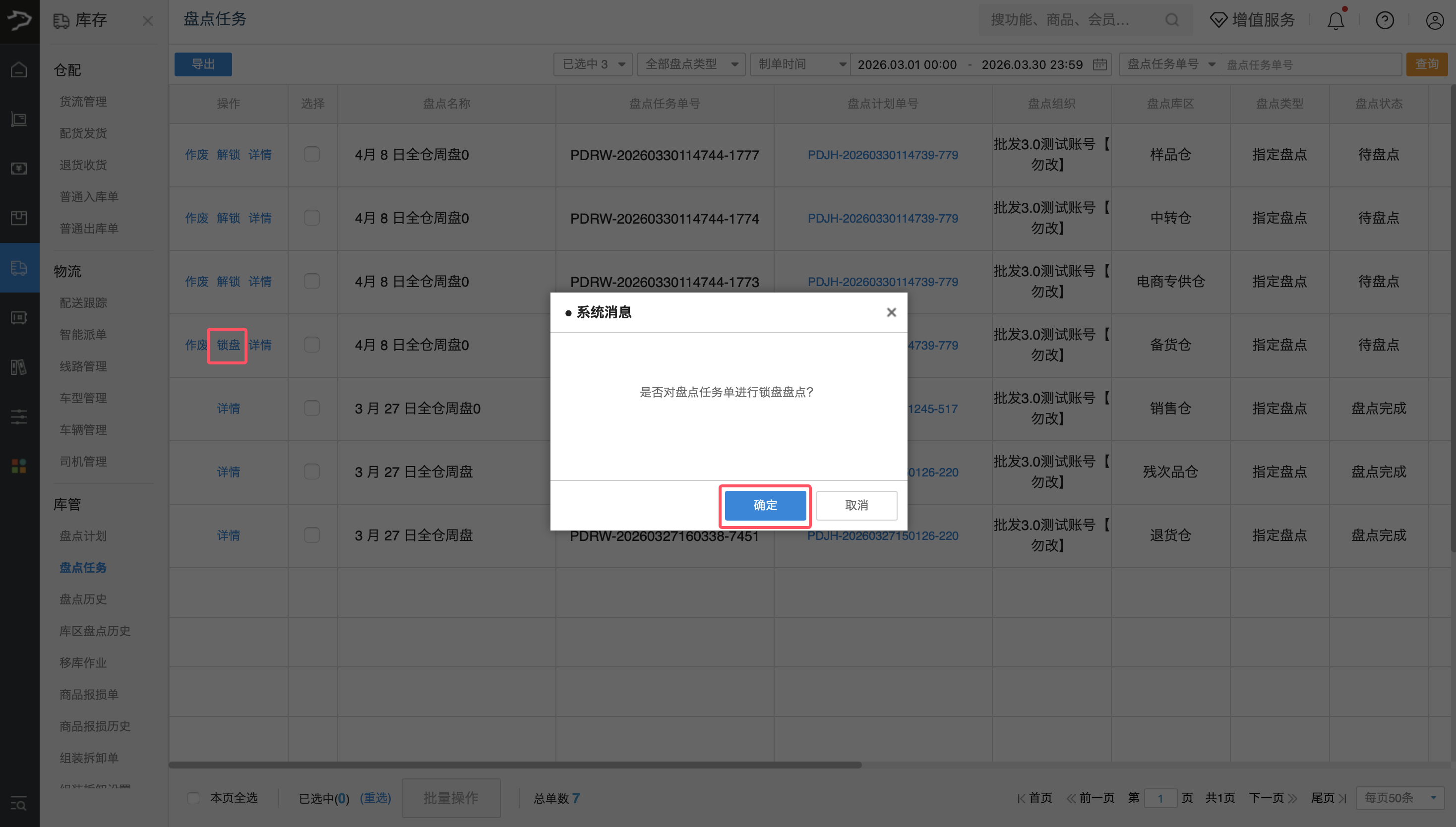
Task: Open 盘点计划 in the sidebar menu
Action: [83, 535]
